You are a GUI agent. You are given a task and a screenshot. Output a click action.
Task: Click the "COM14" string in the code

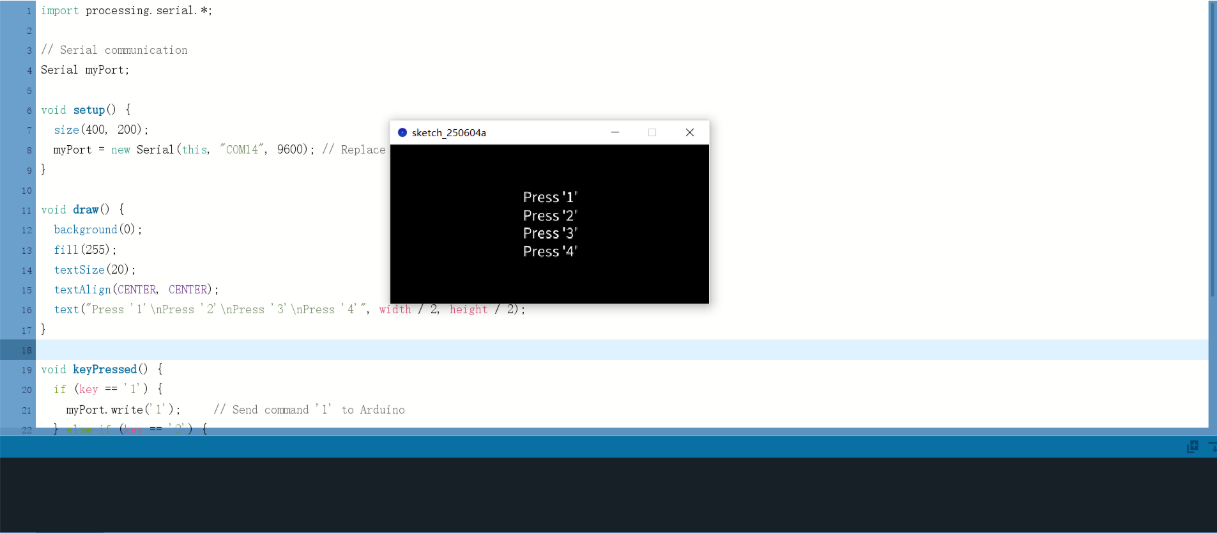point(241,150)
